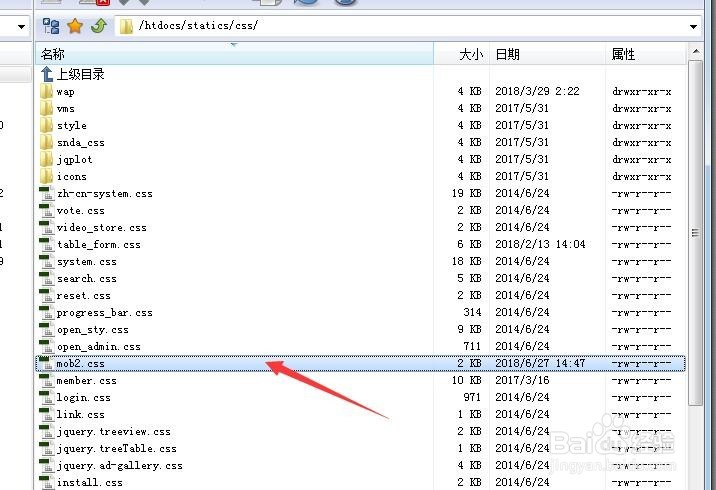Click date 2017/3/16 of member.css
The image size is (716, 490).
tap(522, 380)
